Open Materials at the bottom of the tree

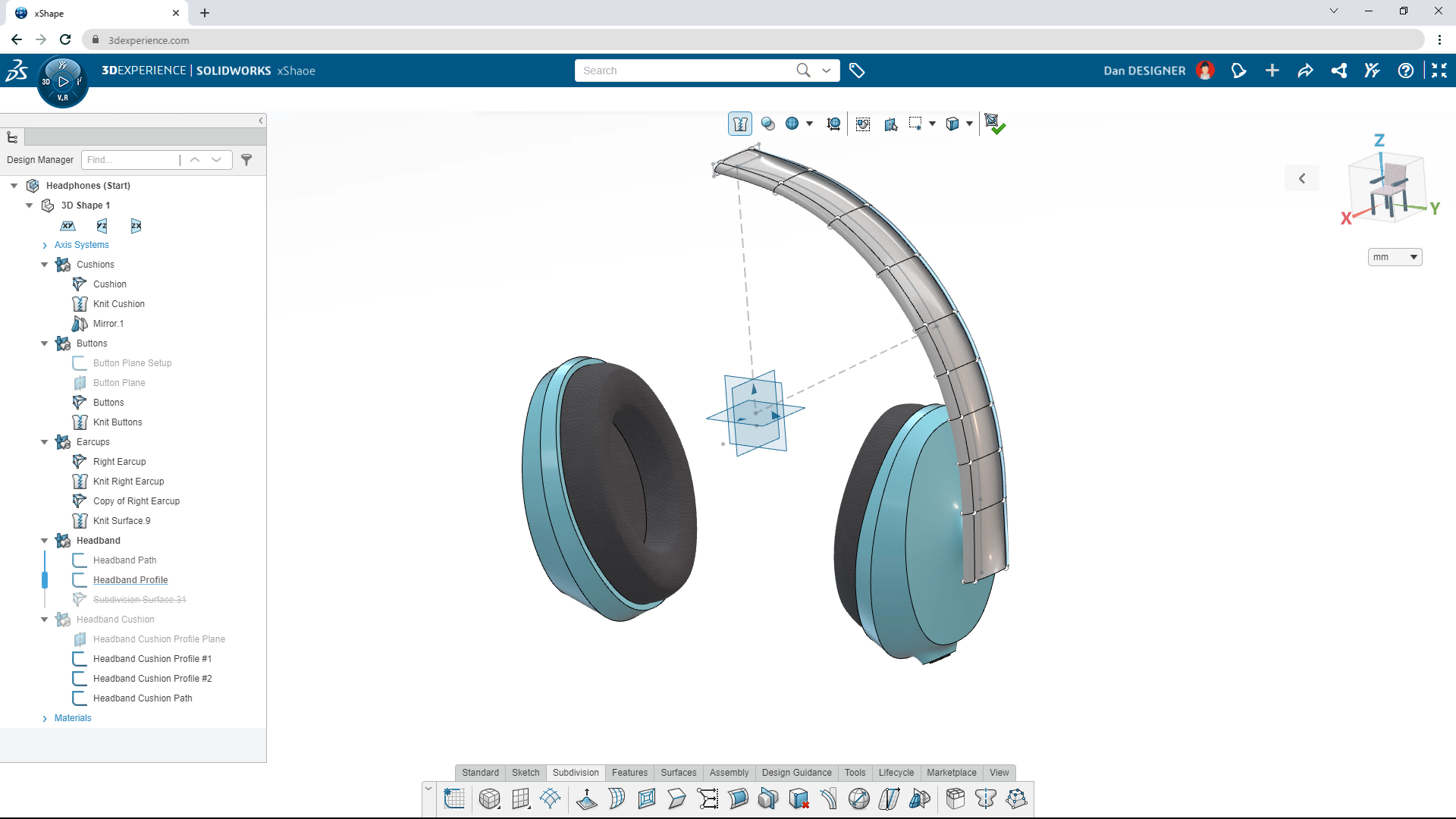point(73,717)
